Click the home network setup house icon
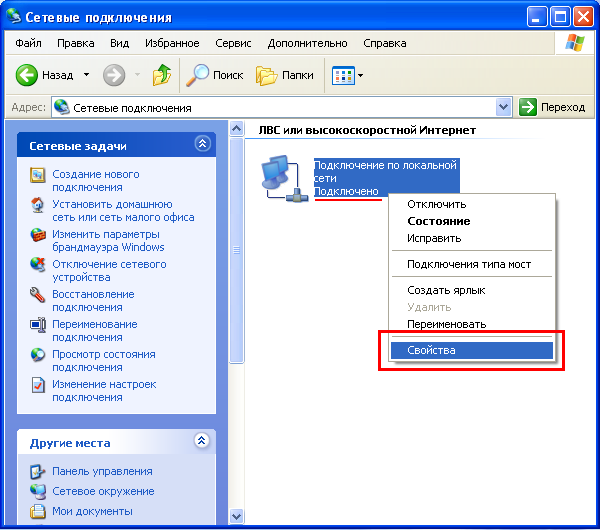The image size is (600, 530). click(x=38, y=205)
